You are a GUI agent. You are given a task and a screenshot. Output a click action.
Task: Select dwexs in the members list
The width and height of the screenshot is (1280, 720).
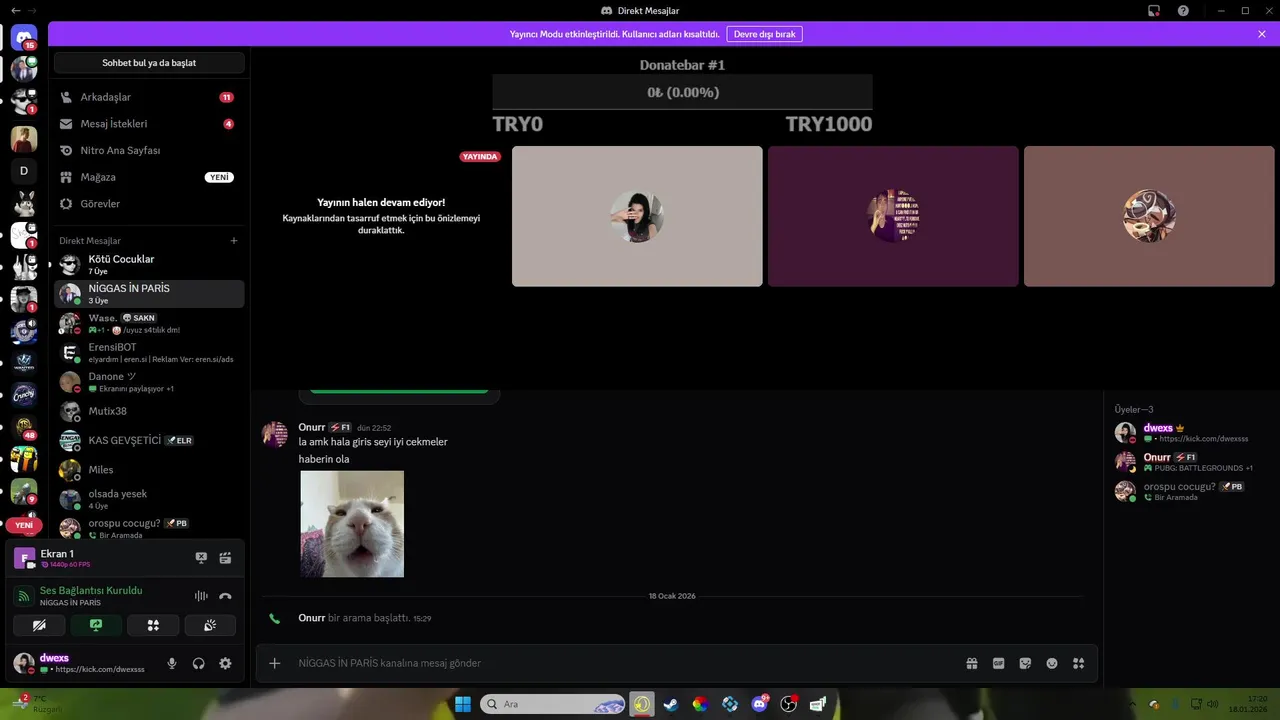pos(1190,432)
